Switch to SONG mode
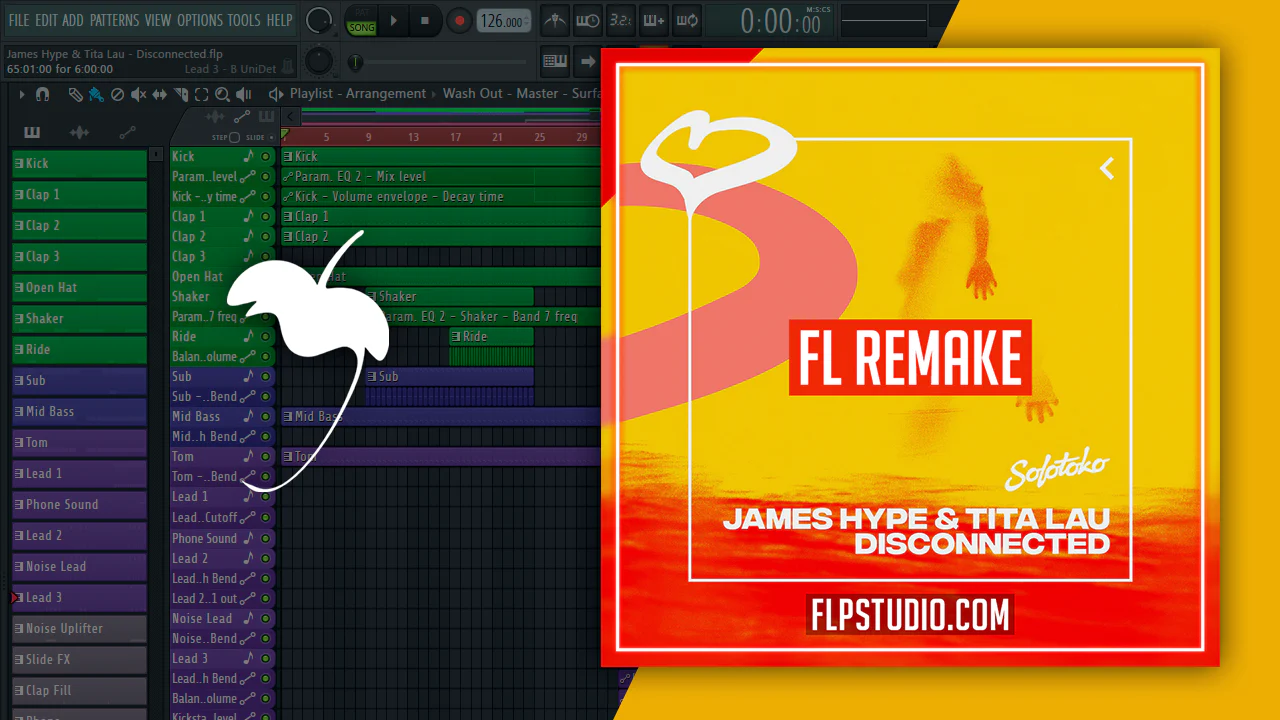Viewport: 1280px width, 720px height. pos(361,27)
